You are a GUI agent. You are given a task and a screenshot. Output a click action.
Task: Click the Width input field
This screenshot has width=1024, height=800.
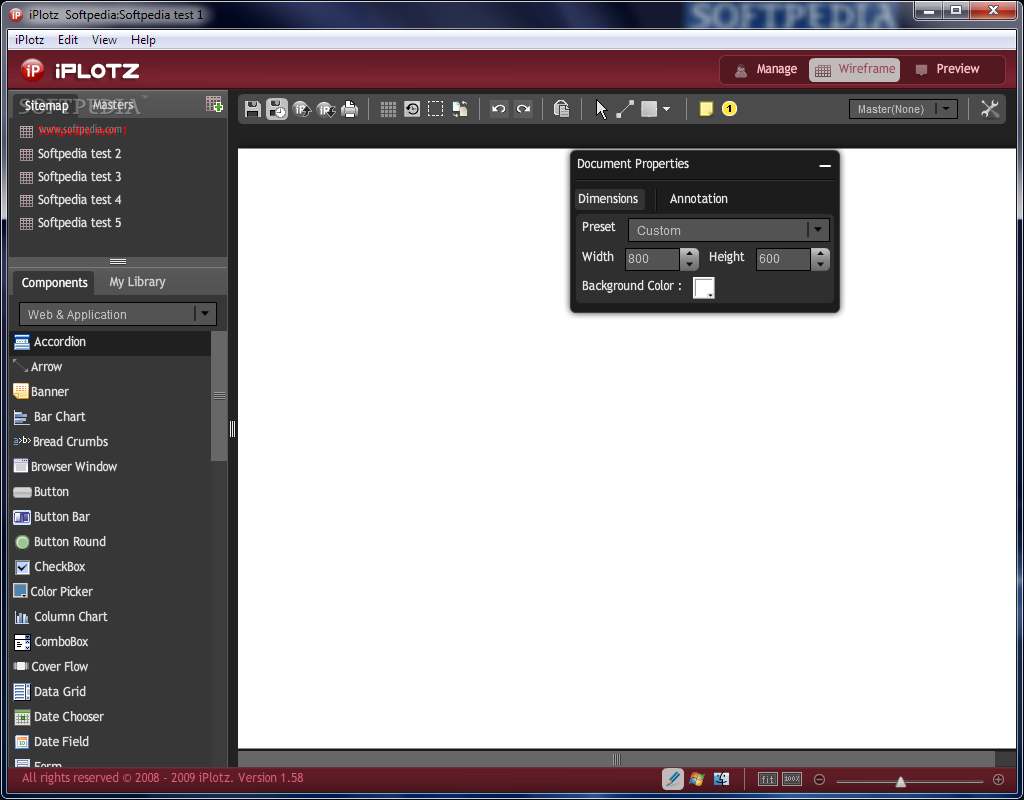[652, 259]
